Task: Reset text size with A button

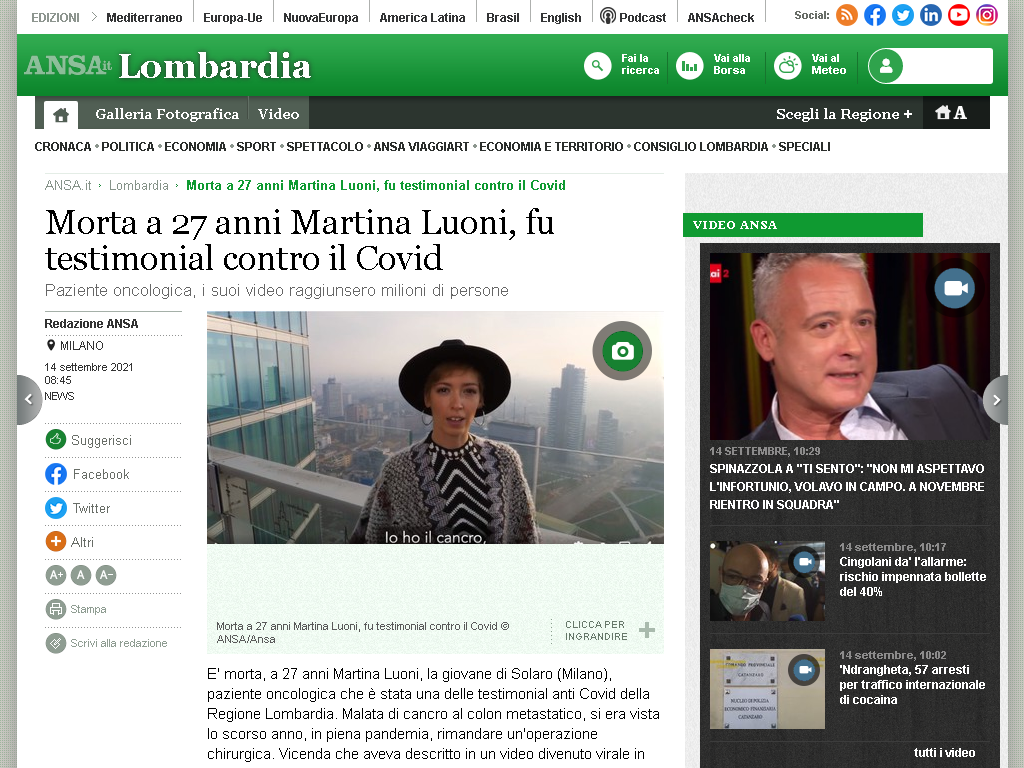Action: tap(81, 575)
